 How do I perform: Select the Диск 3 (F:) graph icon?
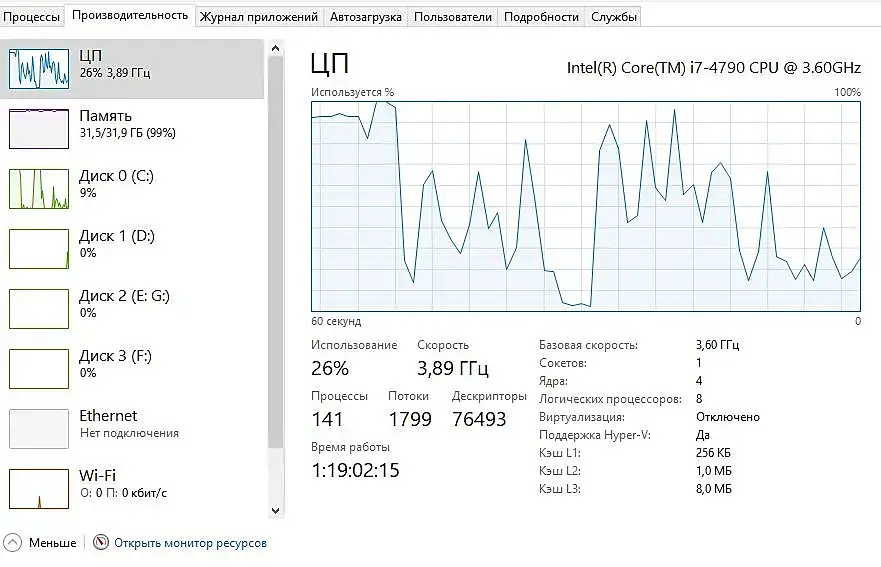tap(39, 369)
